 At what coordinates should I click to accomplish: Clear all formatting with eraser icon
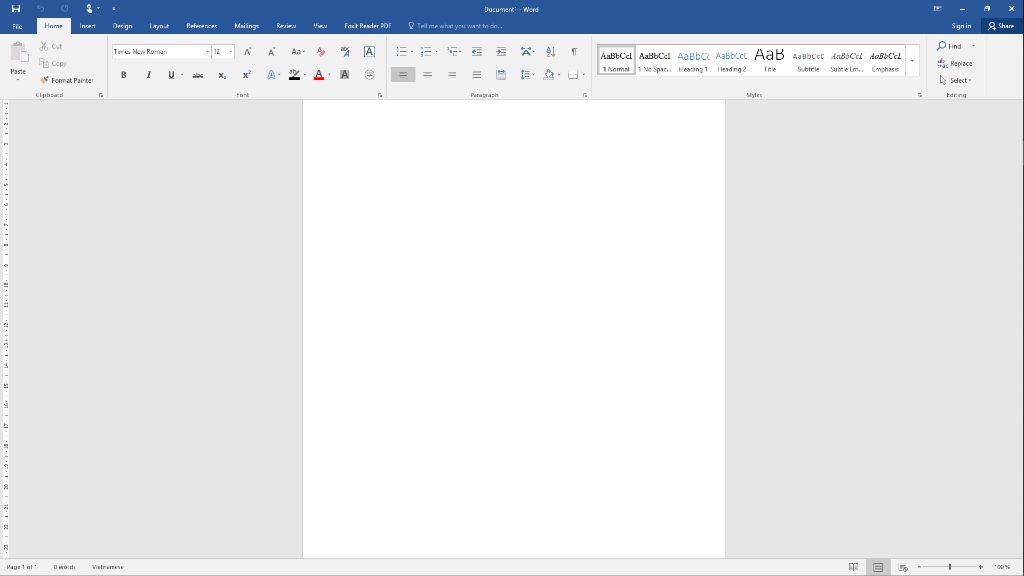click(x=321, y=52)
